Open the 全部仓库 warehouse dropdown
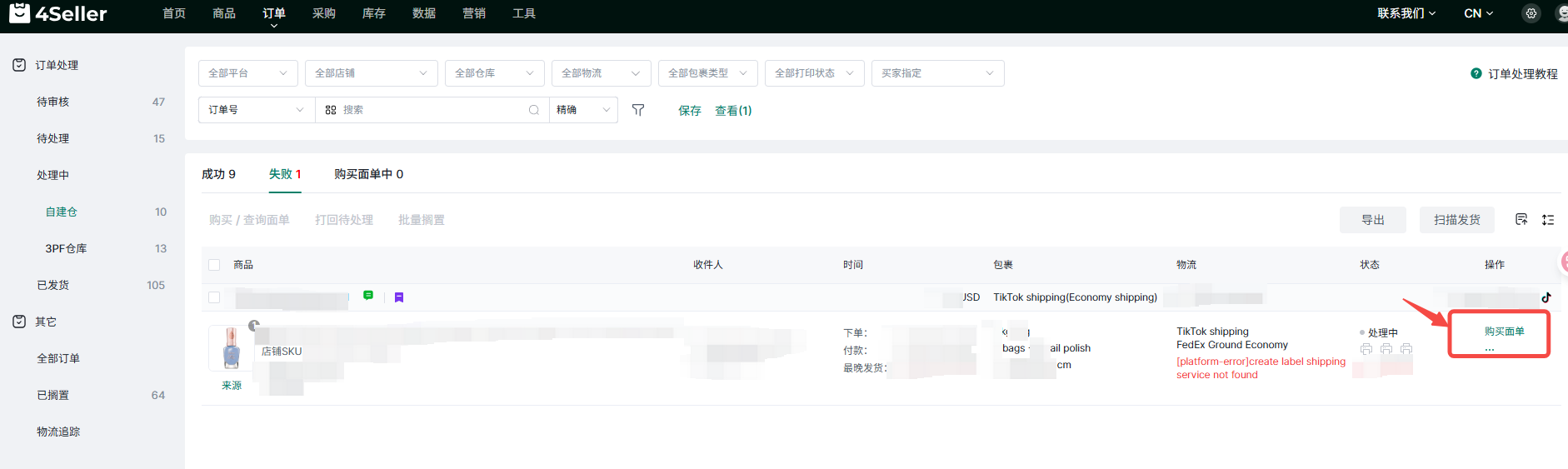The width and height of the screenshot is (1568, 469). click(x=494, y=73)
